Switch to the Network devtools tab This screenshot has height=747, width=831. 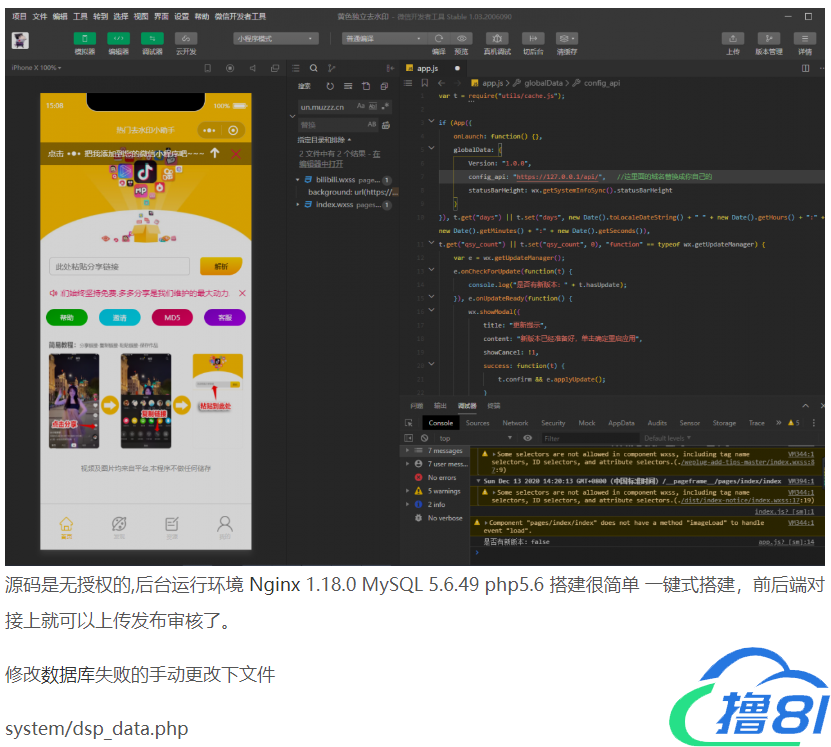515,423
